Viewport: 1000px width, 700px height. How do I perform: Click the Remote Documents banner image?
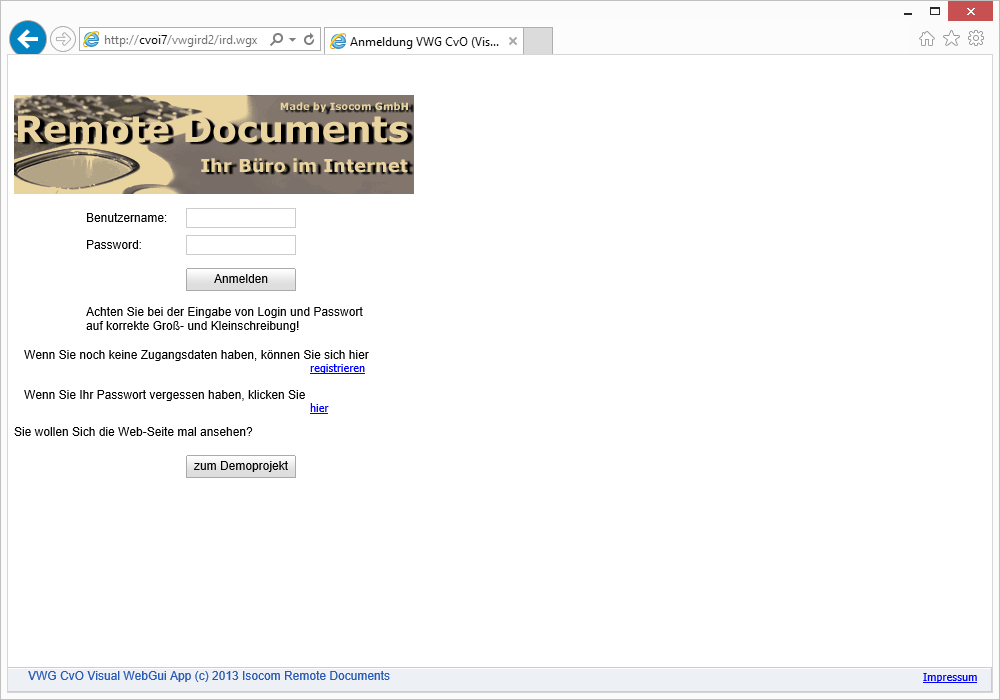[x=214, y=144]
